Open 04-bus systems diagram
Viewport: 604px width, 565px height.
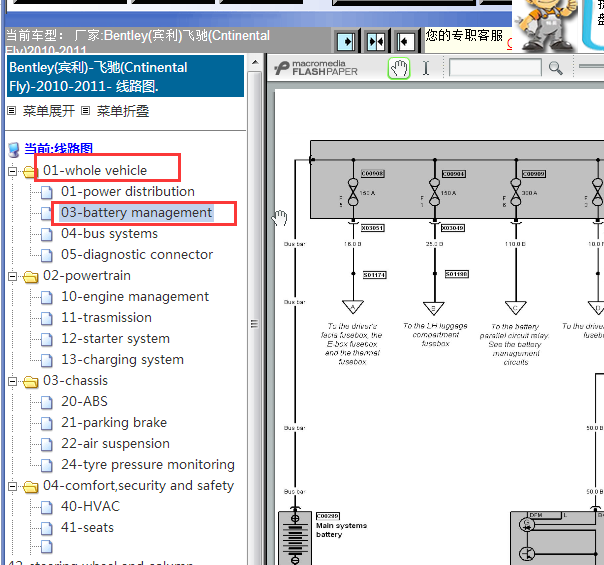click(109, 233)
